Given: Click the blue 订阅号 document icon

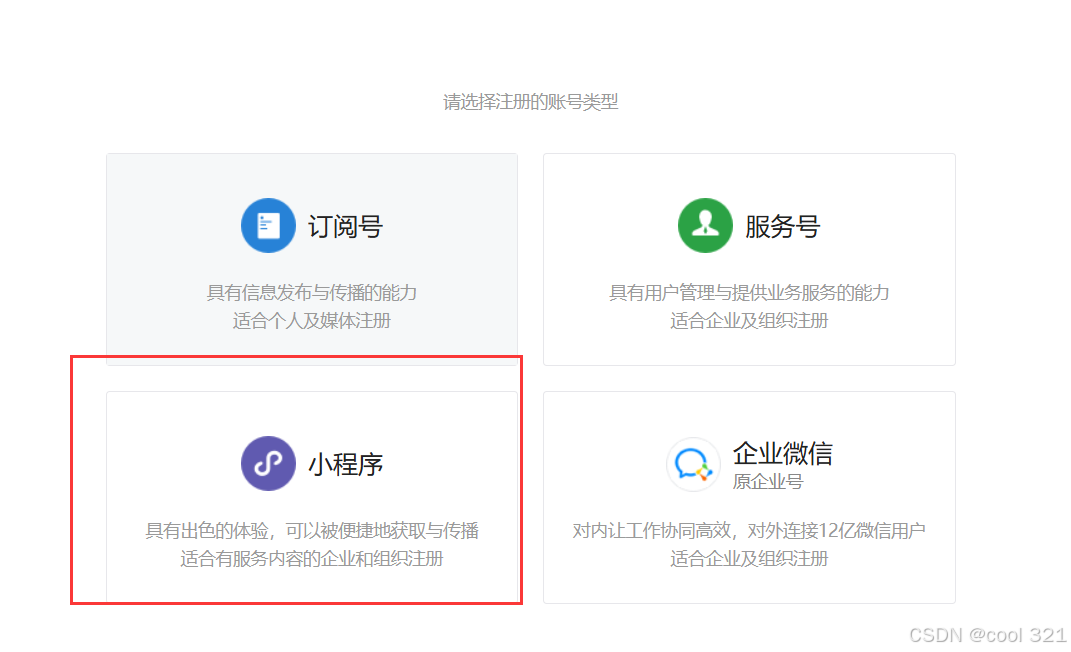Looking at the screenshot, I should (x=268, y=225).
